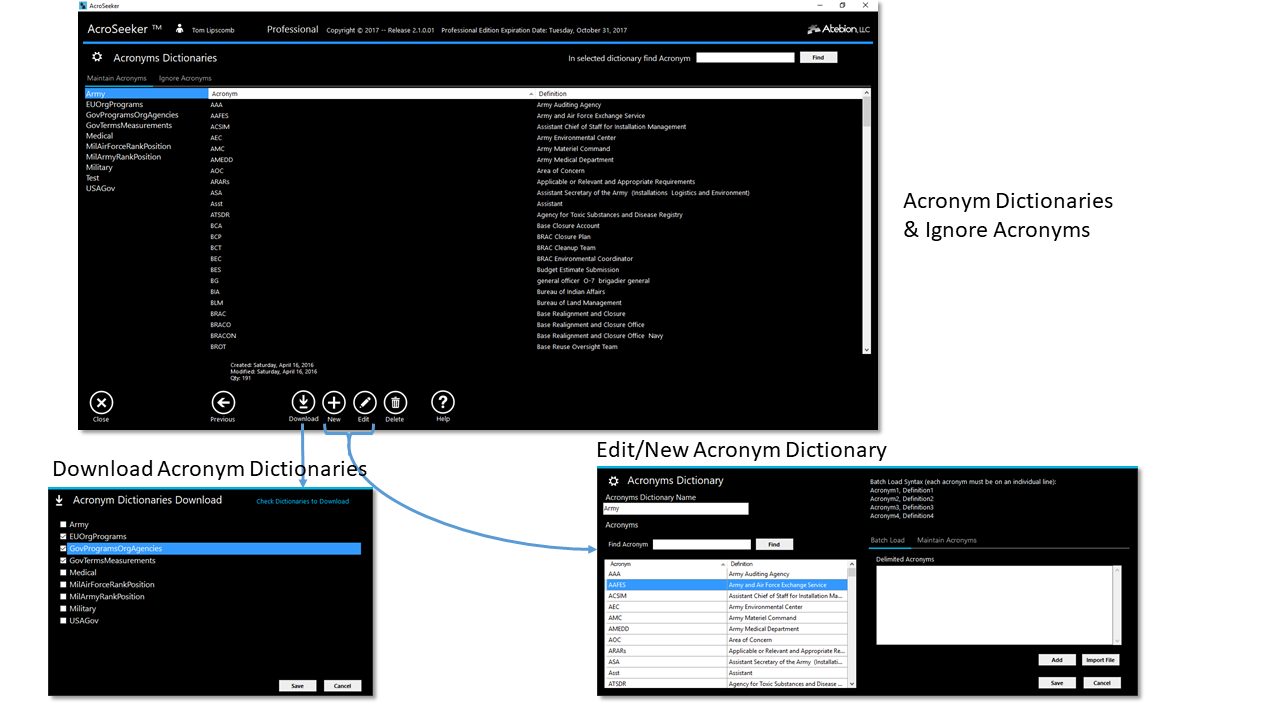Image resolution: width=1280 pixels, height=720 pixels.
Task: Uncheck the EUOrgPrograms checkbox
Action: [64, 537]
